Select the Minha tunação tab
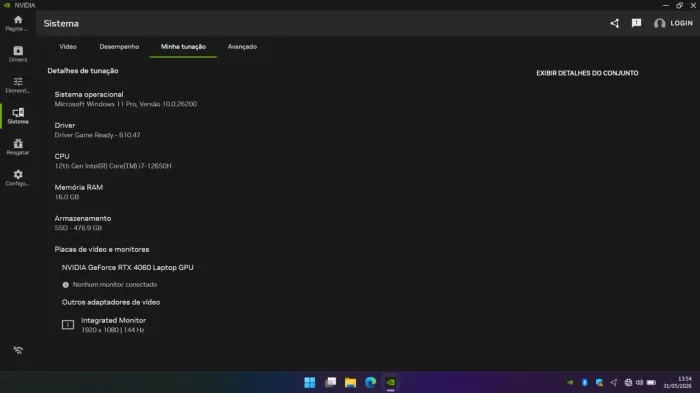This screenshot has height=393, width=700. tap(183, 46)
